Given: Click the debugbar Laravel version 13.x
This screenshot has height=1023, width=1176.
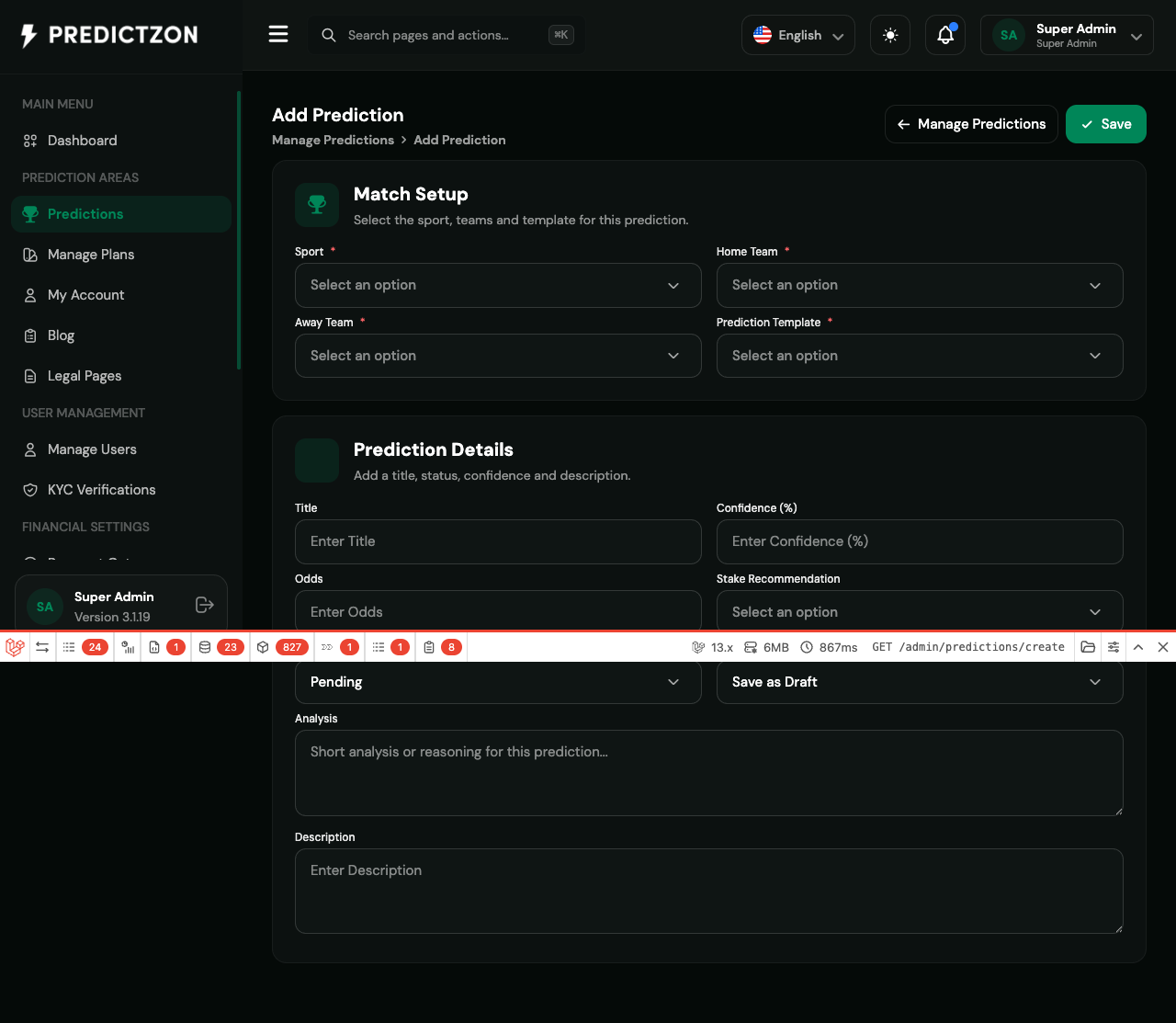Looking at the screenshot, I should coord(713,647).
